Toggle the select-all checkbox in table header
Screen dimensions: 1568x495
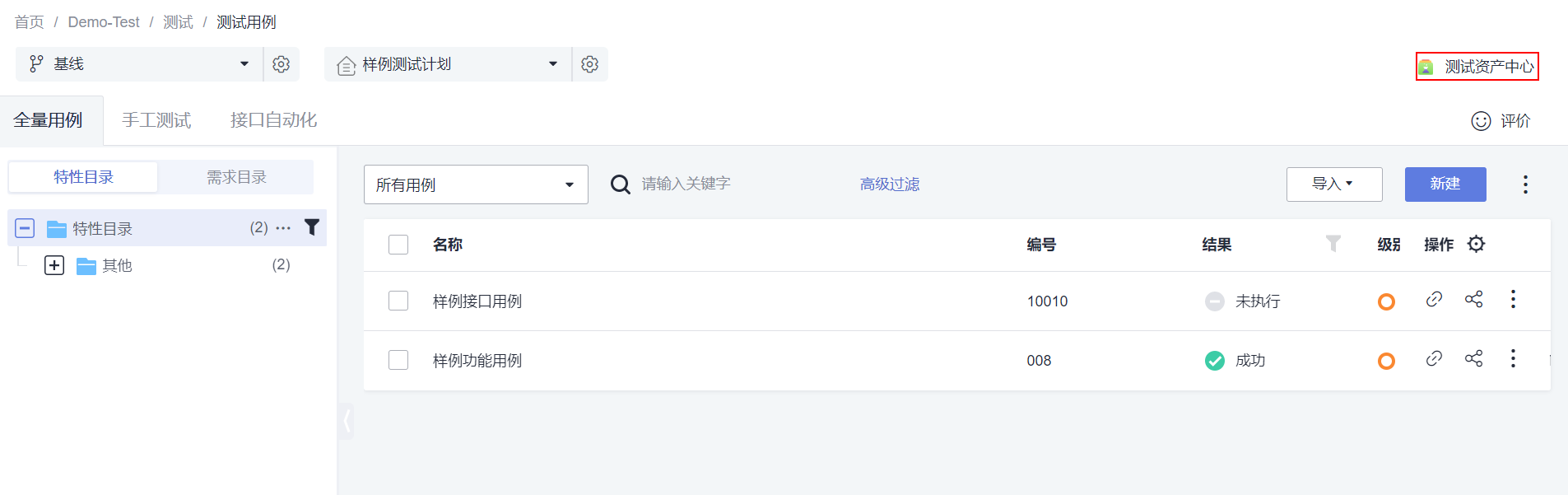(398, 245)
